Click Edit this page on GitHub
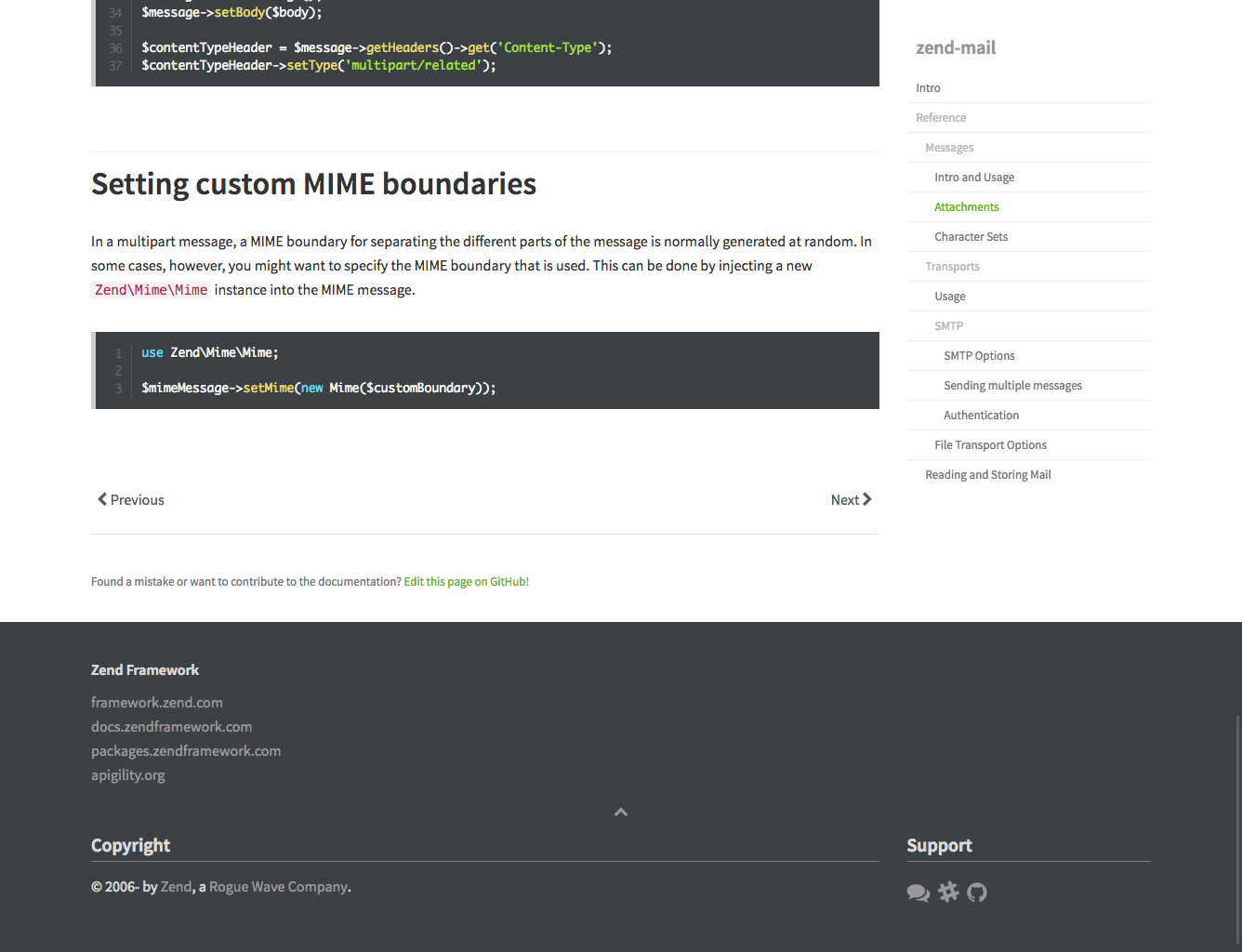 (x=465, y=582)
